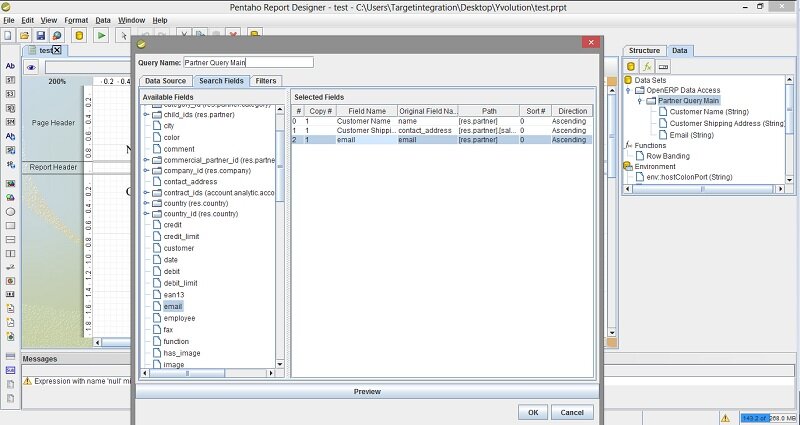Select Email (String) in Data panel
Screen dimensions: 800x425
click(x=691, y=135)
